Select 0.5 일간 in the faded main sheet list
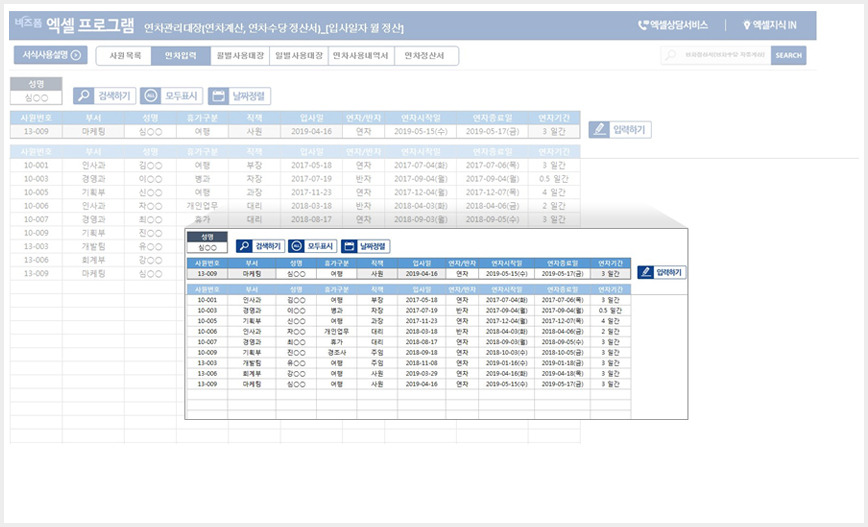Screen dimensions: 868x527 554,179
